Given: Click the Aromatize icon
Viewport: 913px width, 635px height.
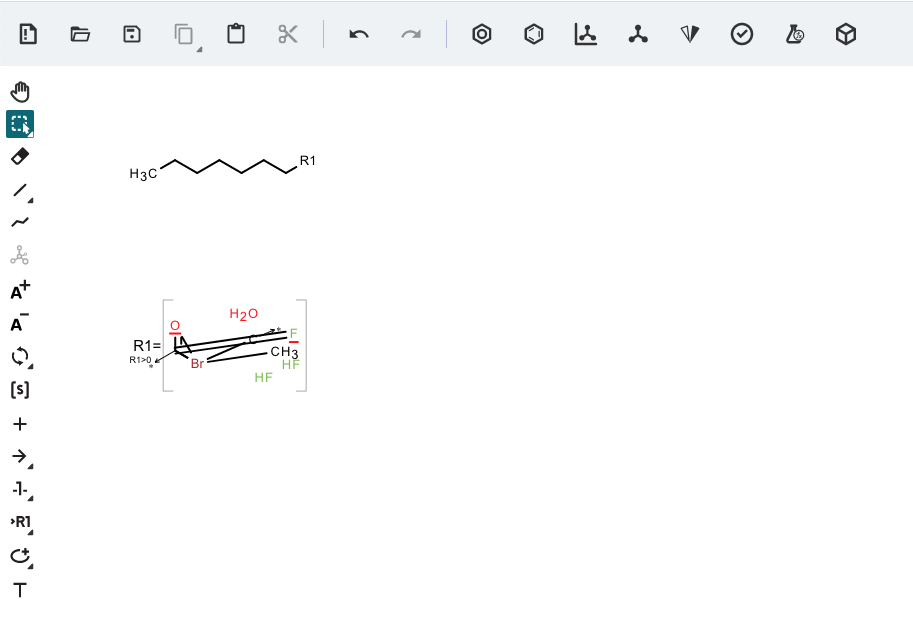Looking at the screenshot, I should pos(482,34).
